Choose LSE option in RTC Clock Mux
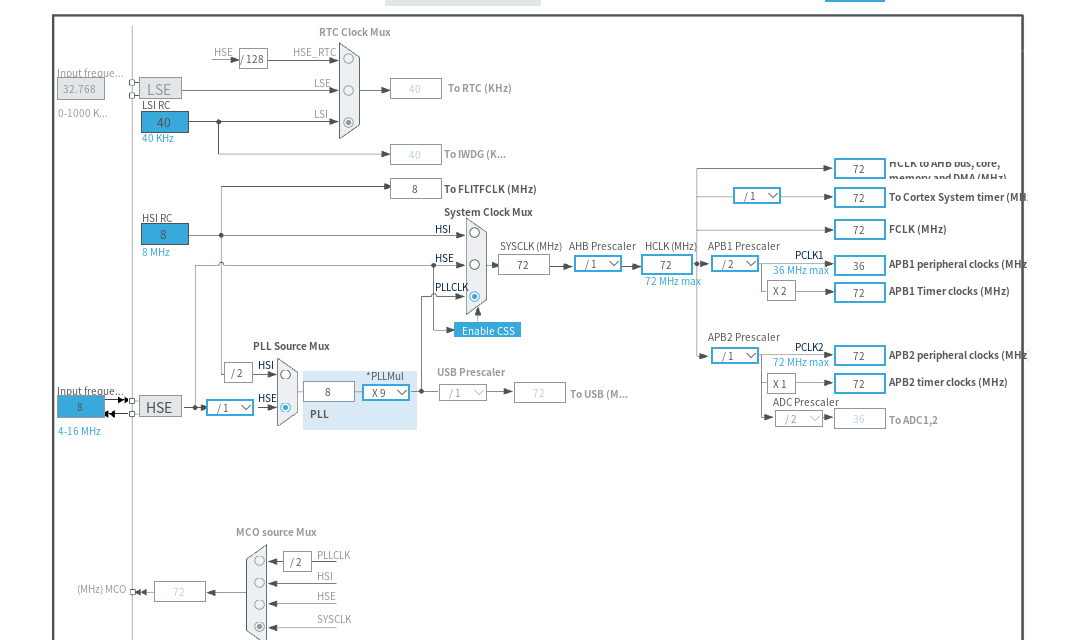1068x640 pixels. pyautogui.click(x=349, y=90)
